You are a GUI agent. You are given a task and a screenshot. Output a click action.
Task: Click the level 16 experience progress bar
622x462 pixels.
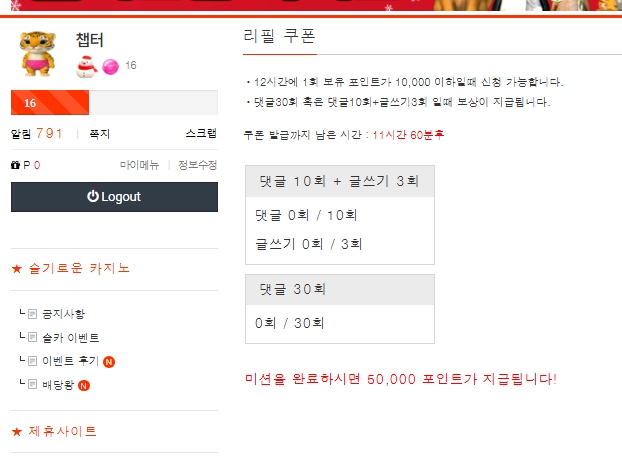[113, 103]
